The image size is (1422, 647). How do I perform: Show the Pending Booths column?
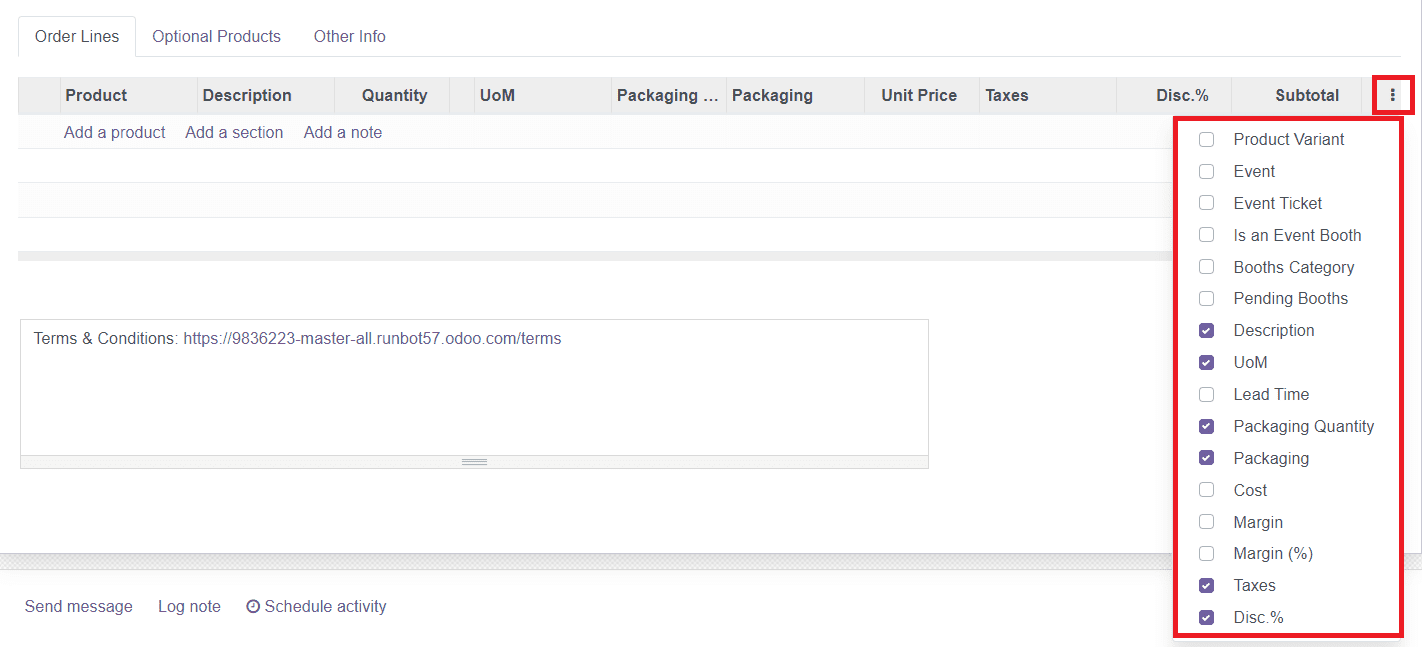[x=1206, y=298]
